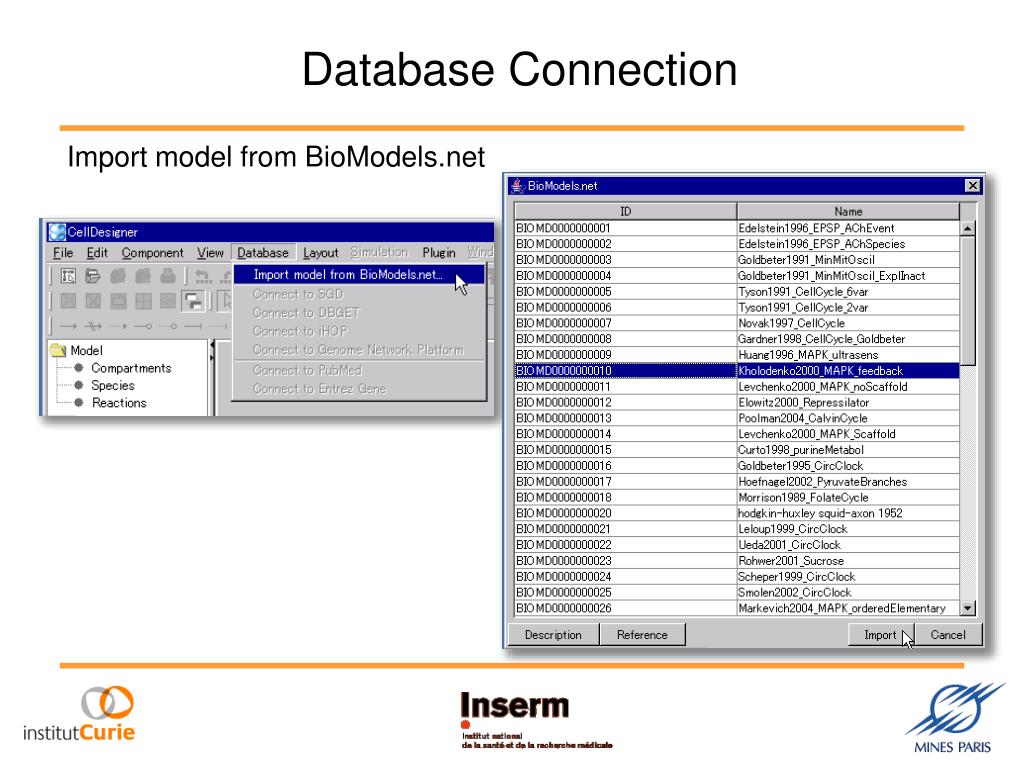
Task: Close the BioModels.net dialog with X button
Action: (x=972, y=185)
